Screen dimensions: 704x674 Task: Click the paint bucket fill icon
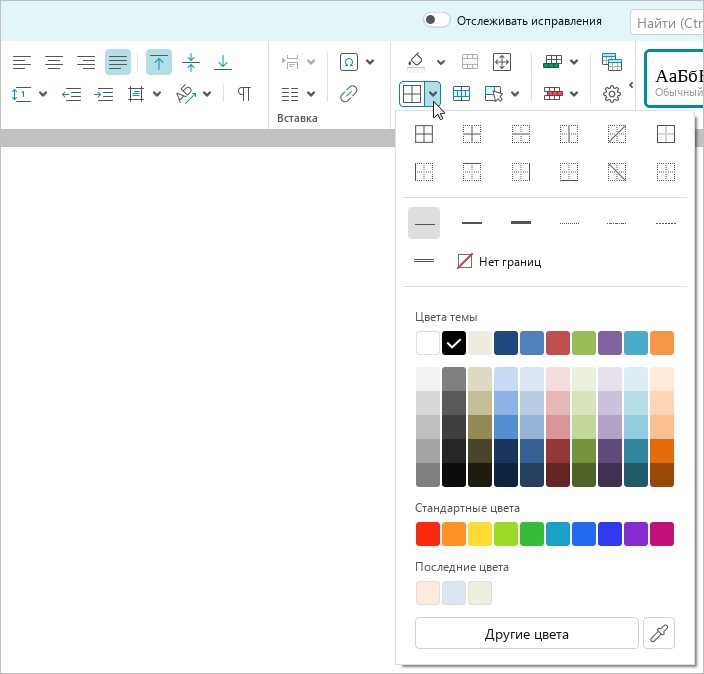click(x=416, y=62)
